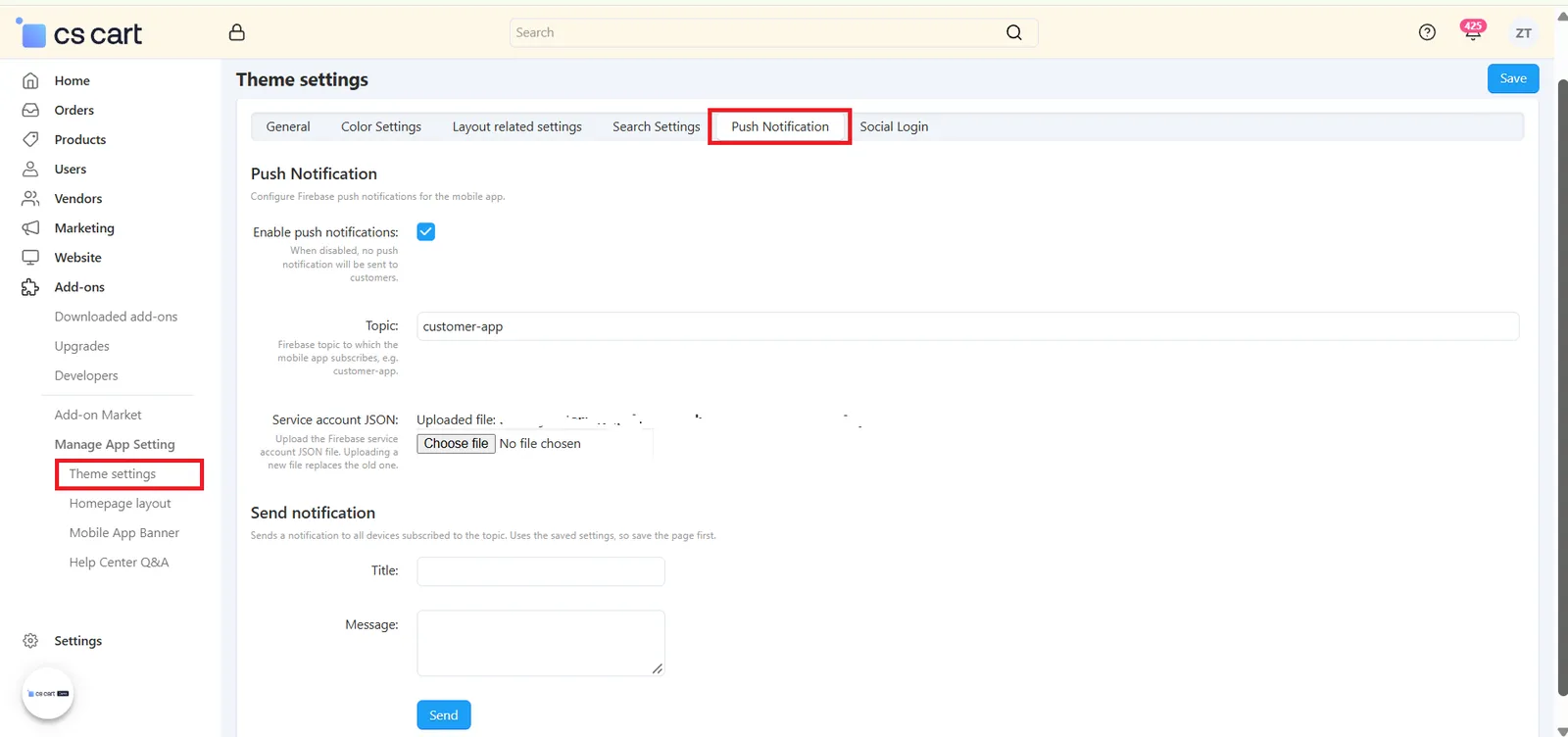The height and width of the screenshot is (737, 1568).
Task: Open Homepage layout in sidebar
Action: 120,503
